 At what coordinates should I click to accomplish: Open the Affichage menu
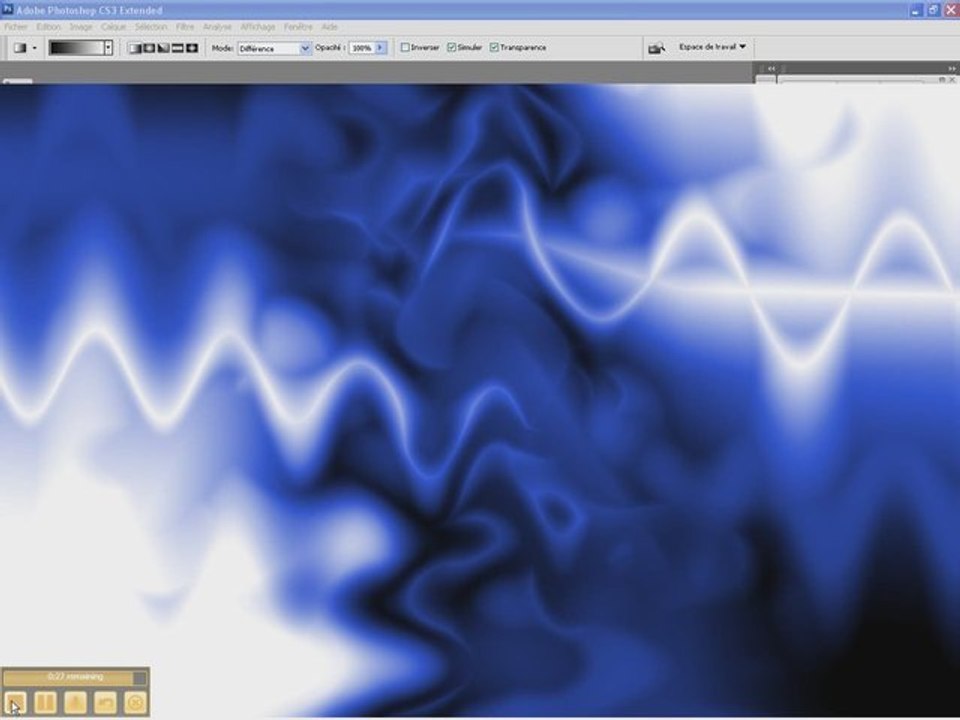click(258, 27)
